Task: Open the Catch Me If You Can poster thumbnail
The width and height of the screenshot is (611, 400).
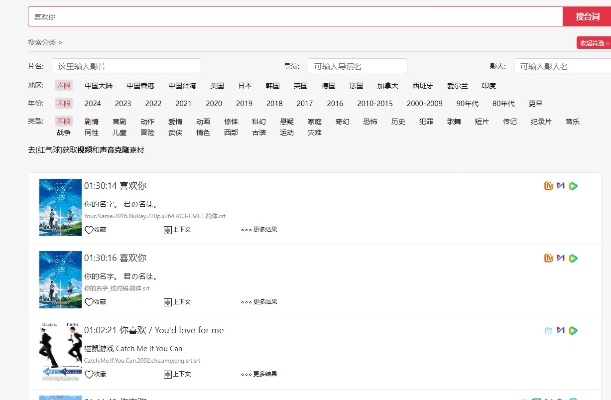Action: (x=59, y=353)
